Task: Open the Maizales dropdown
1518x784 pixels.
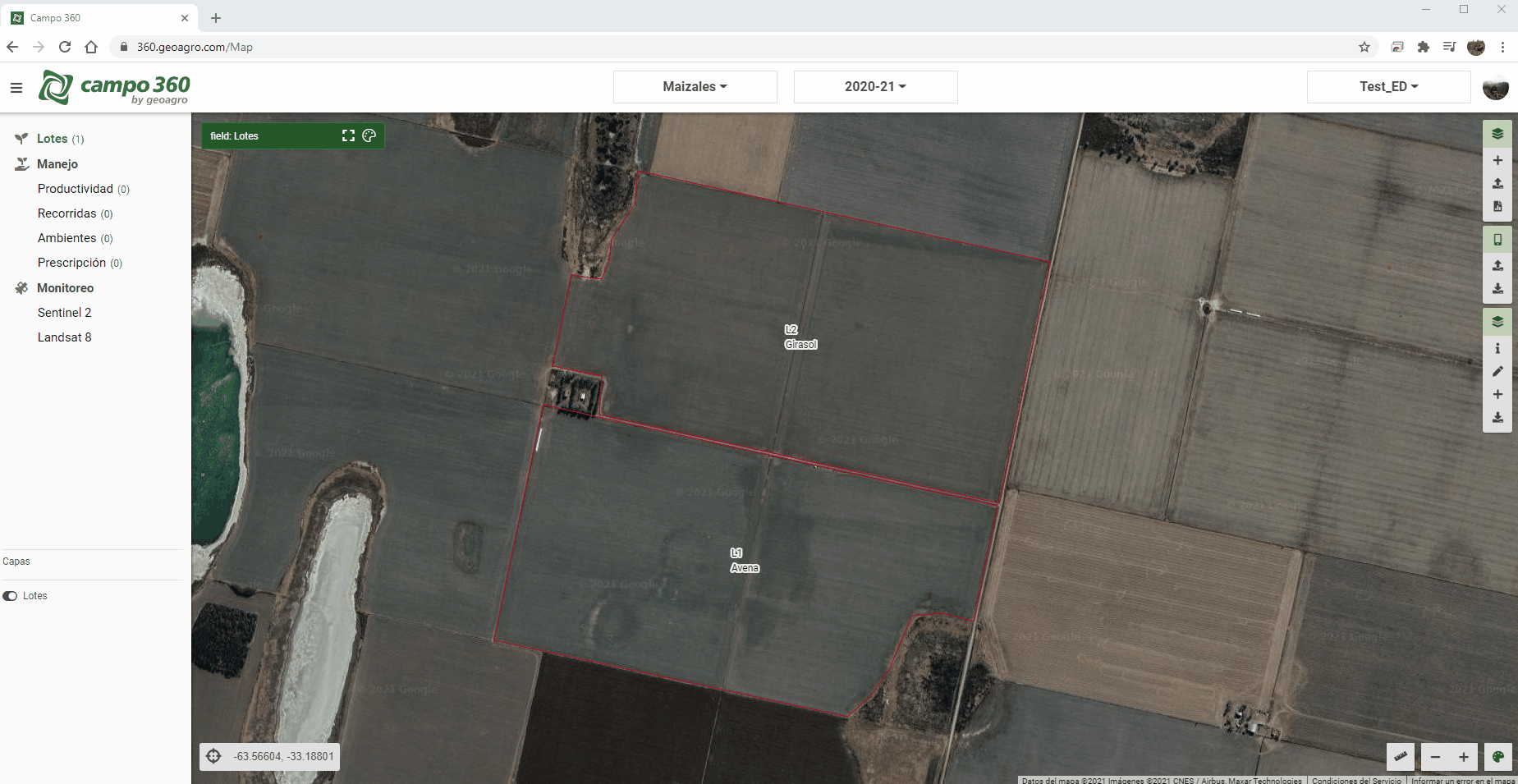Action: 695,87
